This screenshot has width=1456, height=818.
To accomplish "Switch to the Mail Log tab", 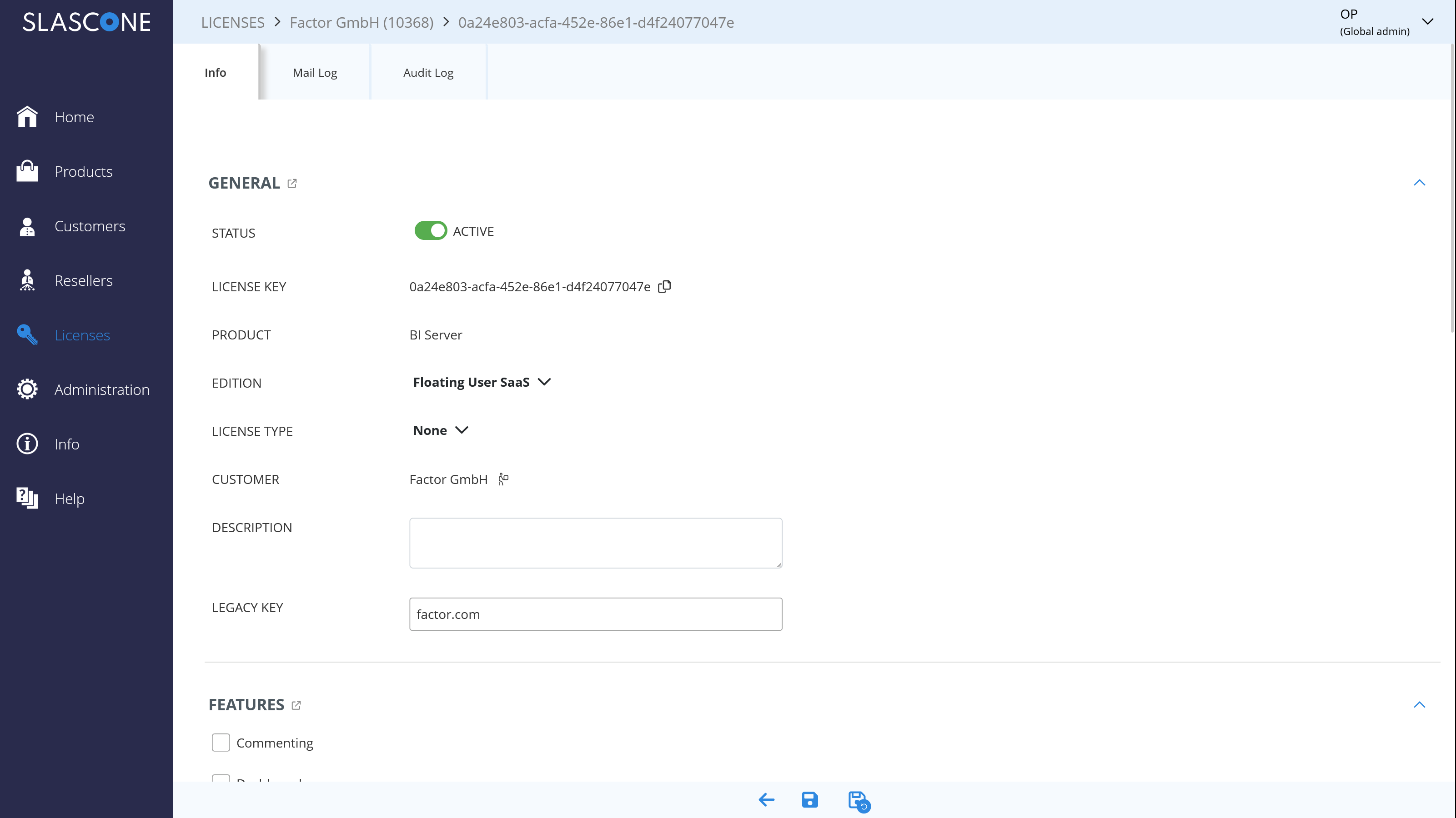I will (315, 72).
